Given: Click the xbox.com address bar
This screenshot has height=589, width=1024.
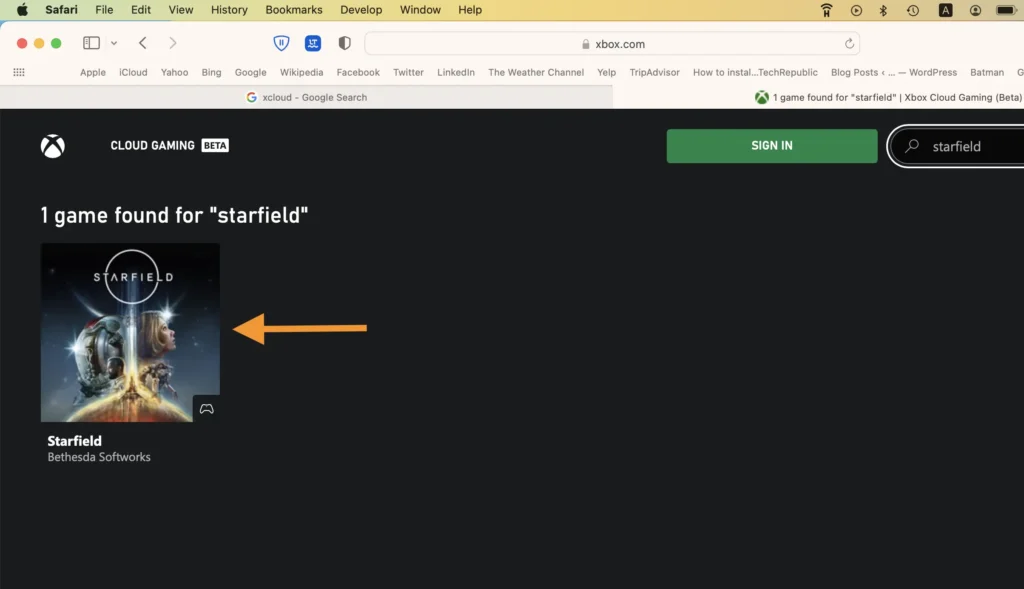Looking at the screenshot, I should [x=612, y=44].
